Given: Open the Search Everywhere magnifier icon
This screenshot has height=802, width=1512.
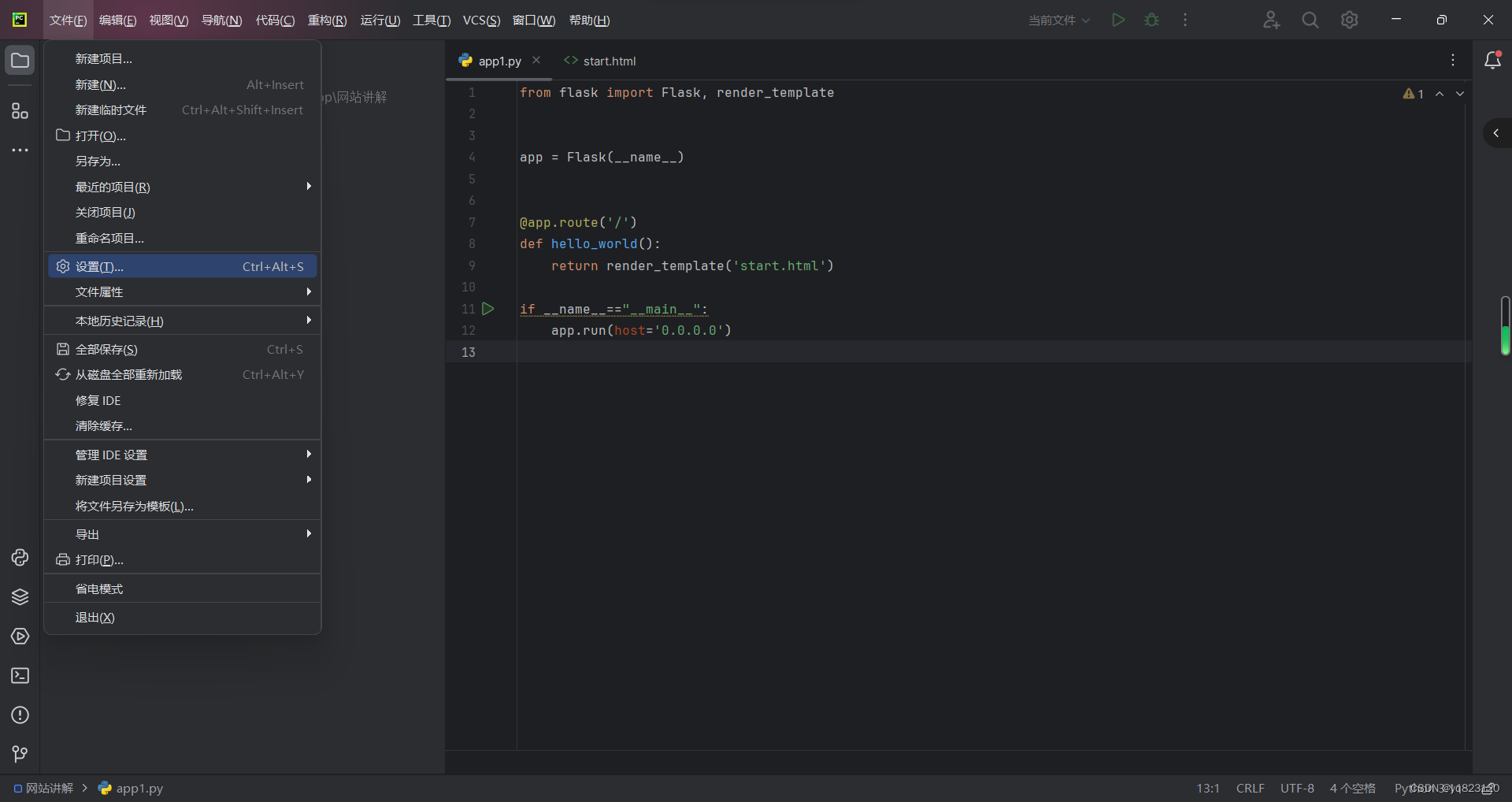Looking at the screenshot, I should [x=1310, y=20].
